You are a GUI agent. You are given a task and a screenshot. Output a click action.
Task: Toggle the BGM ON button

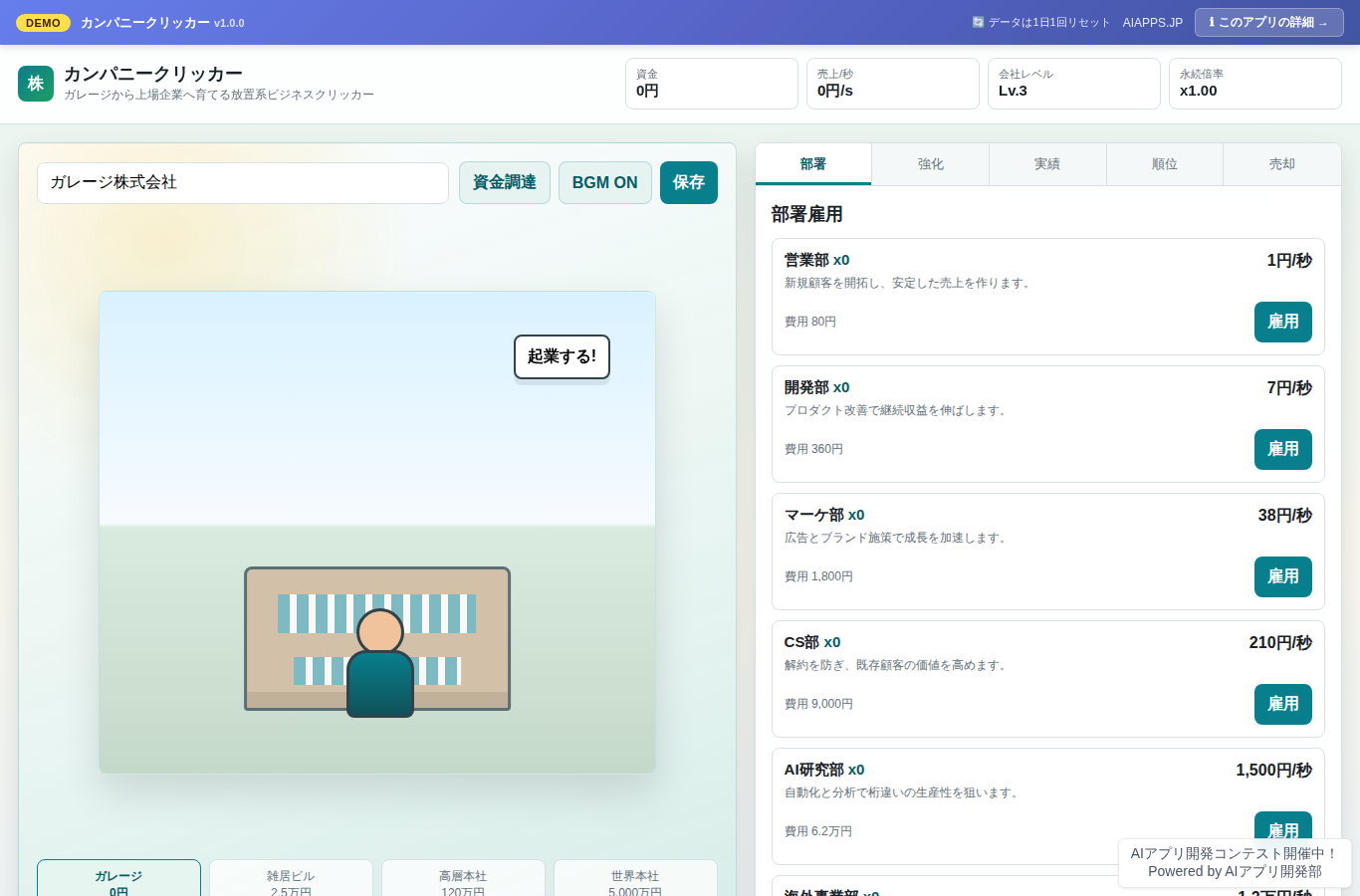(x=605, y=182)
